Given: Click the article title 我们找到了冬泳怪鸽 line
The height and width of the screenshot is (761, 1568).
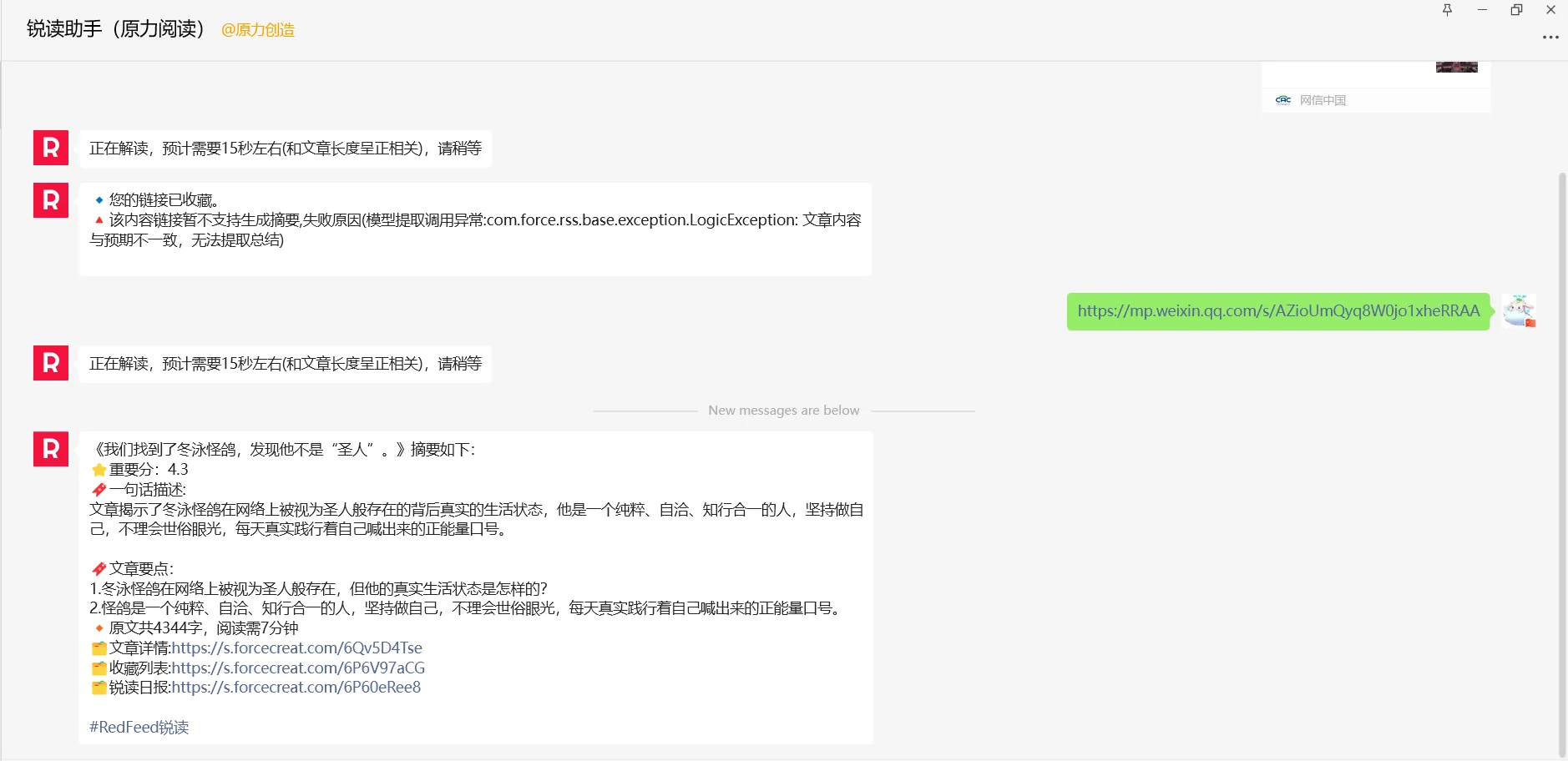Looking at the screenshot, I should pyautogui.click(x=282, y=450).
